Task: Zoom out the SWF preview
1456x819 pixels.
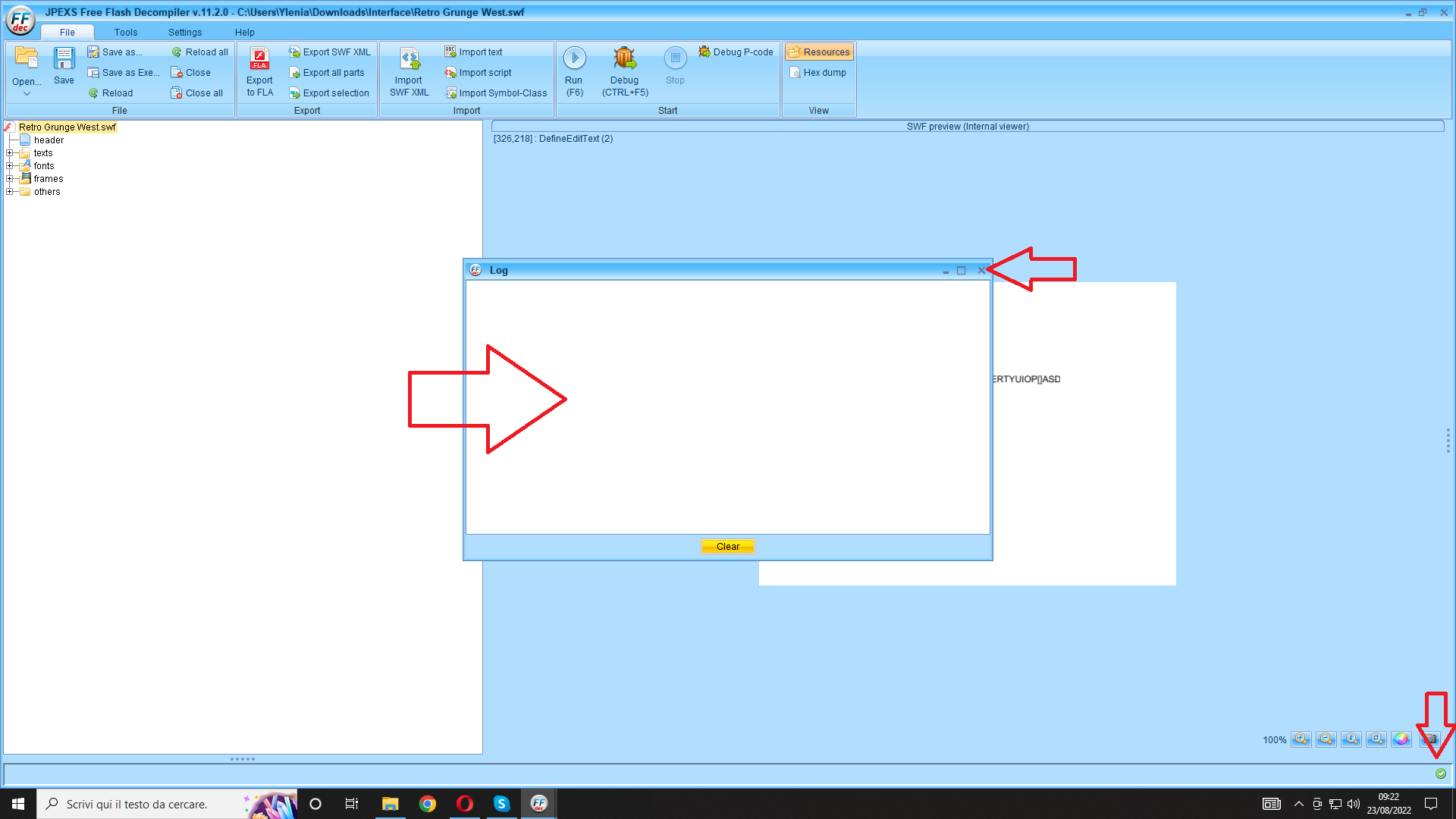Action: 1326,739
